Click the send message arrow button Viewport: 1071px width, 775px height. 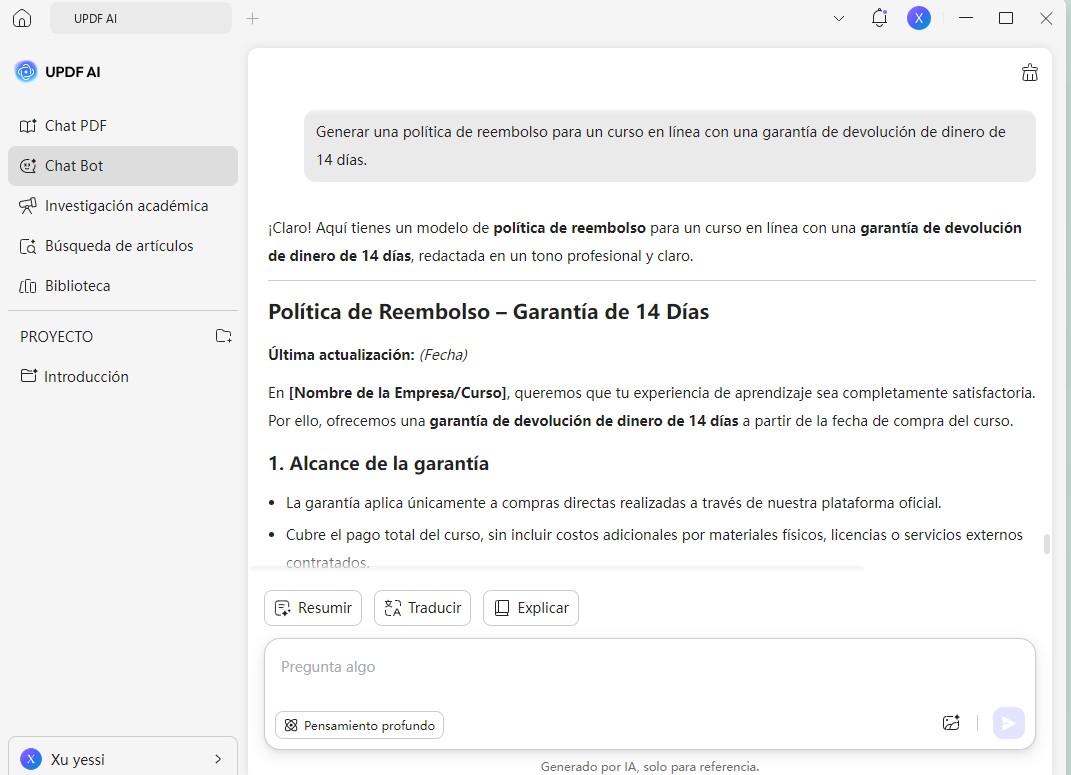1008,723
